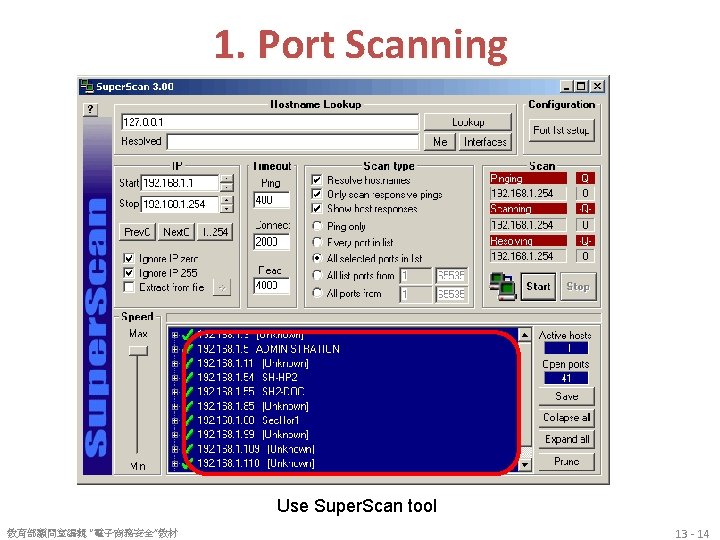The width and height of the screenshot is (720, 540).
Task: Click results list scroll down arrow
Action: click(x=524, y=465)
